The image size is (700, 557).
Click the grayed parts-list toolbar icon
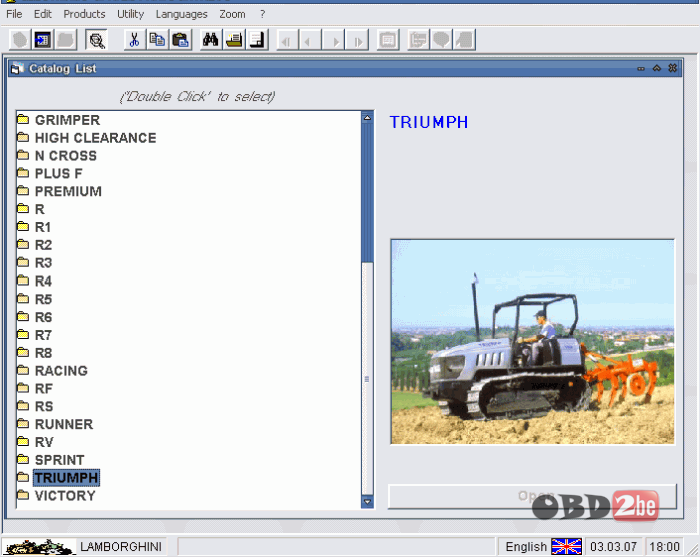[418, 40]
